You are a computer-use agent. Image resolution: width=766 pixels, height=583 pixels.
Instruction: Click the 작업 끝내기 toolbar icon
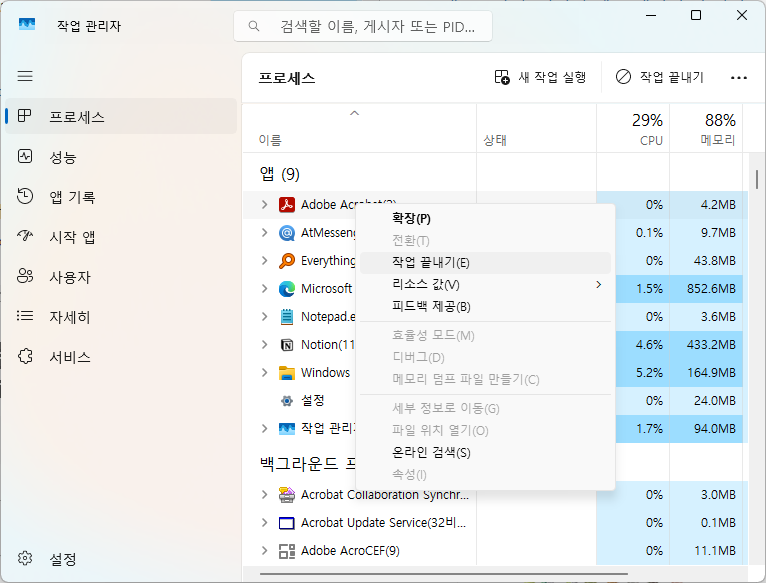pyautogui.click(x=623, y=77)
